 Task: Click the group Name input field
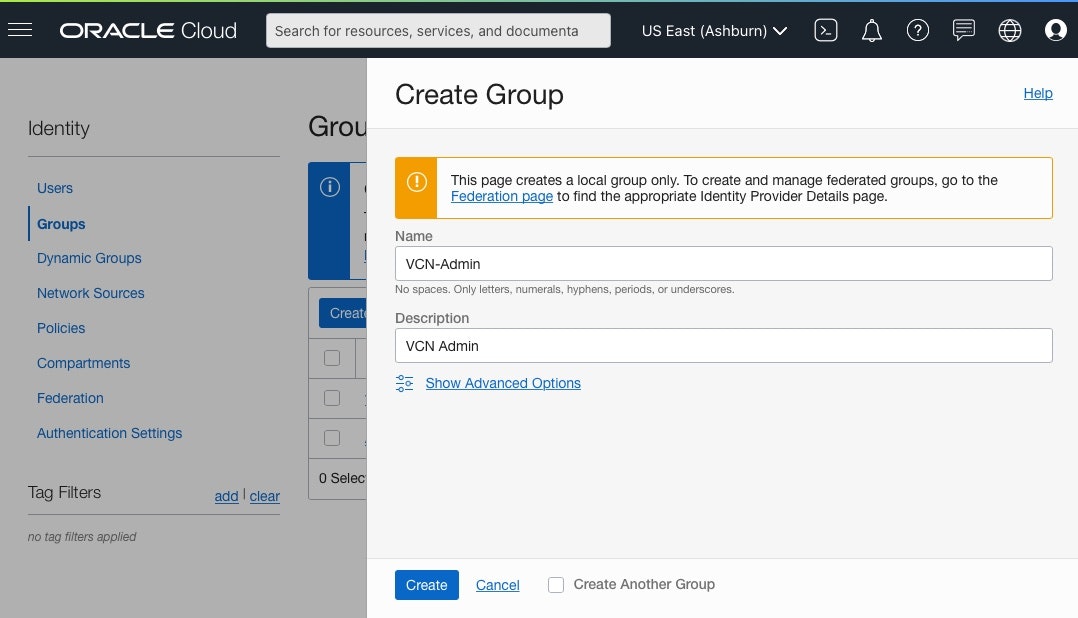tap(723, 263)
